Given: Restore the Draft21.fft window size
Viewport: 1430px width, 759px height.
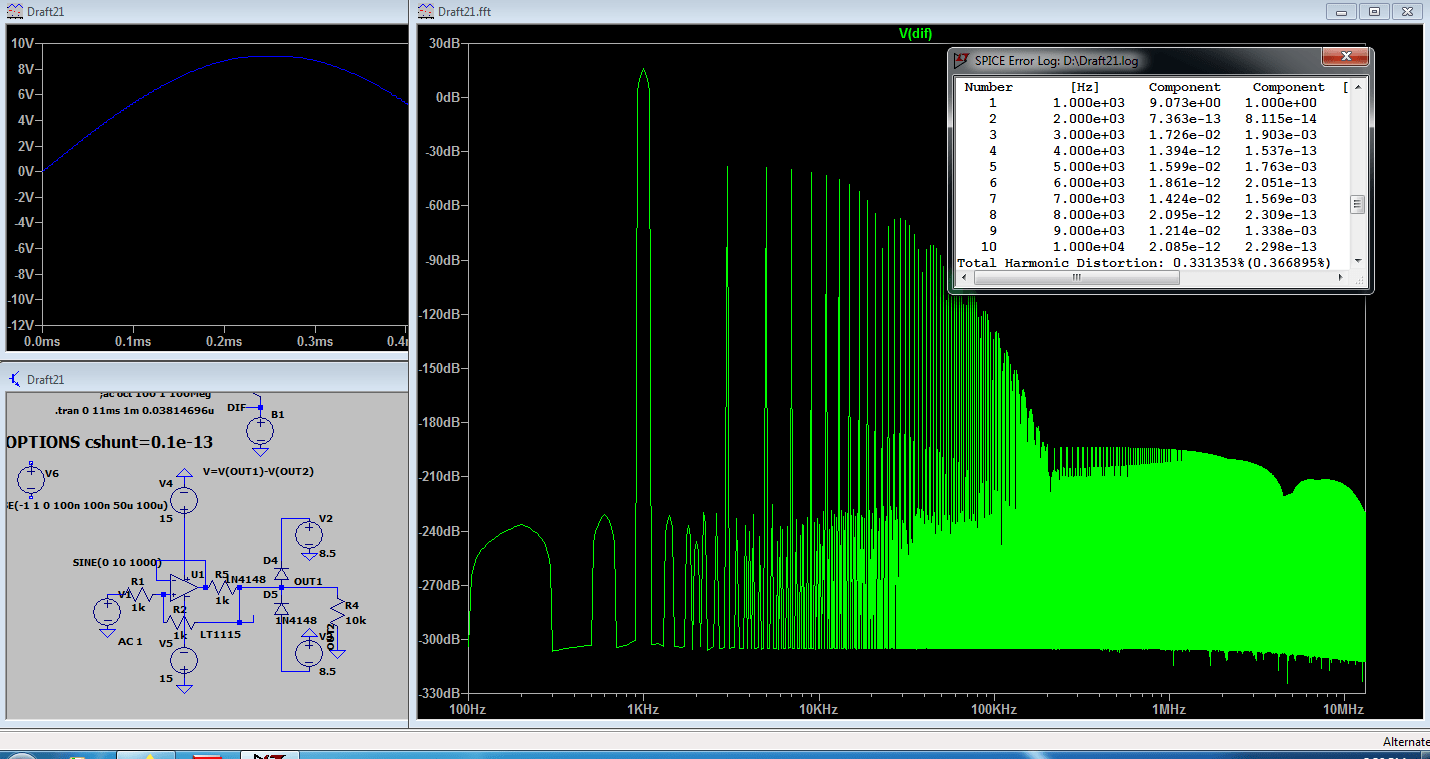Looking at the screenshot, I should click(x=1375, y=11).
